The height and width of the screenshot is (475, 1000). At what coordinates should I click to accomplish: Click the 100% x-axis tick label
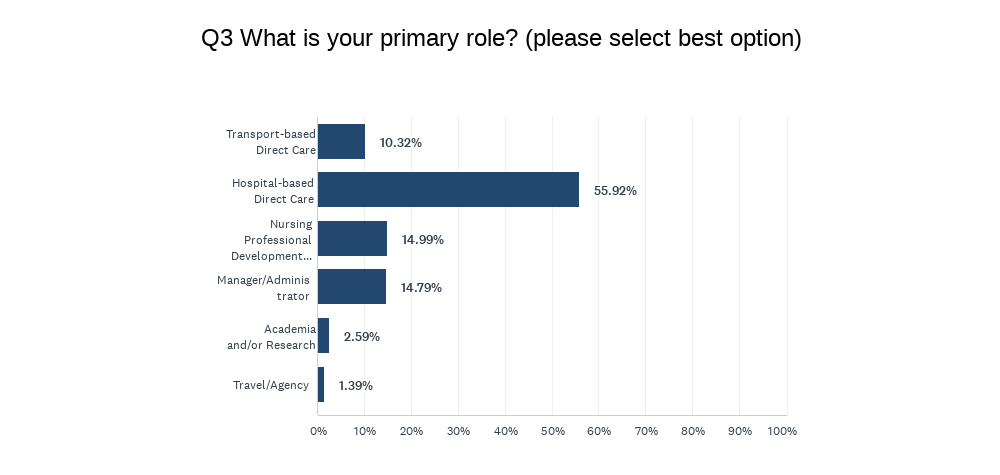coord(782,431)
